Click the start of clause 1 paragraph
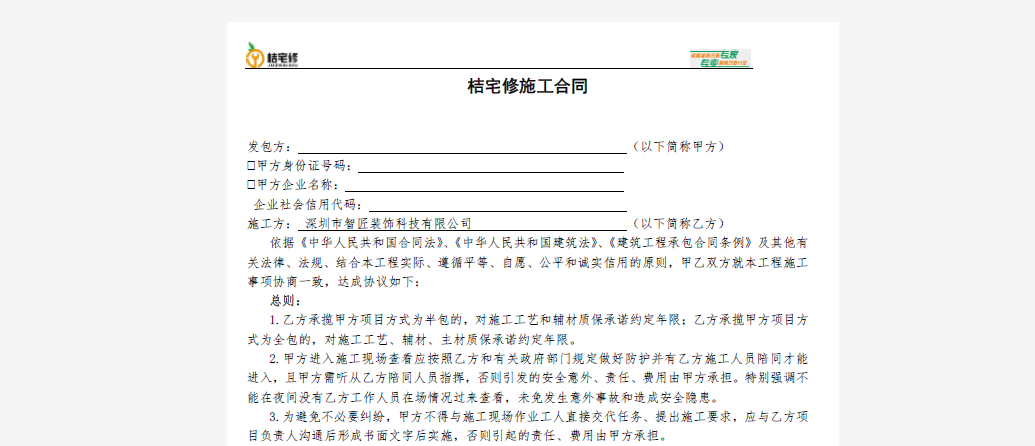This screenshot has height=446, width=1035. click(274, 320)
